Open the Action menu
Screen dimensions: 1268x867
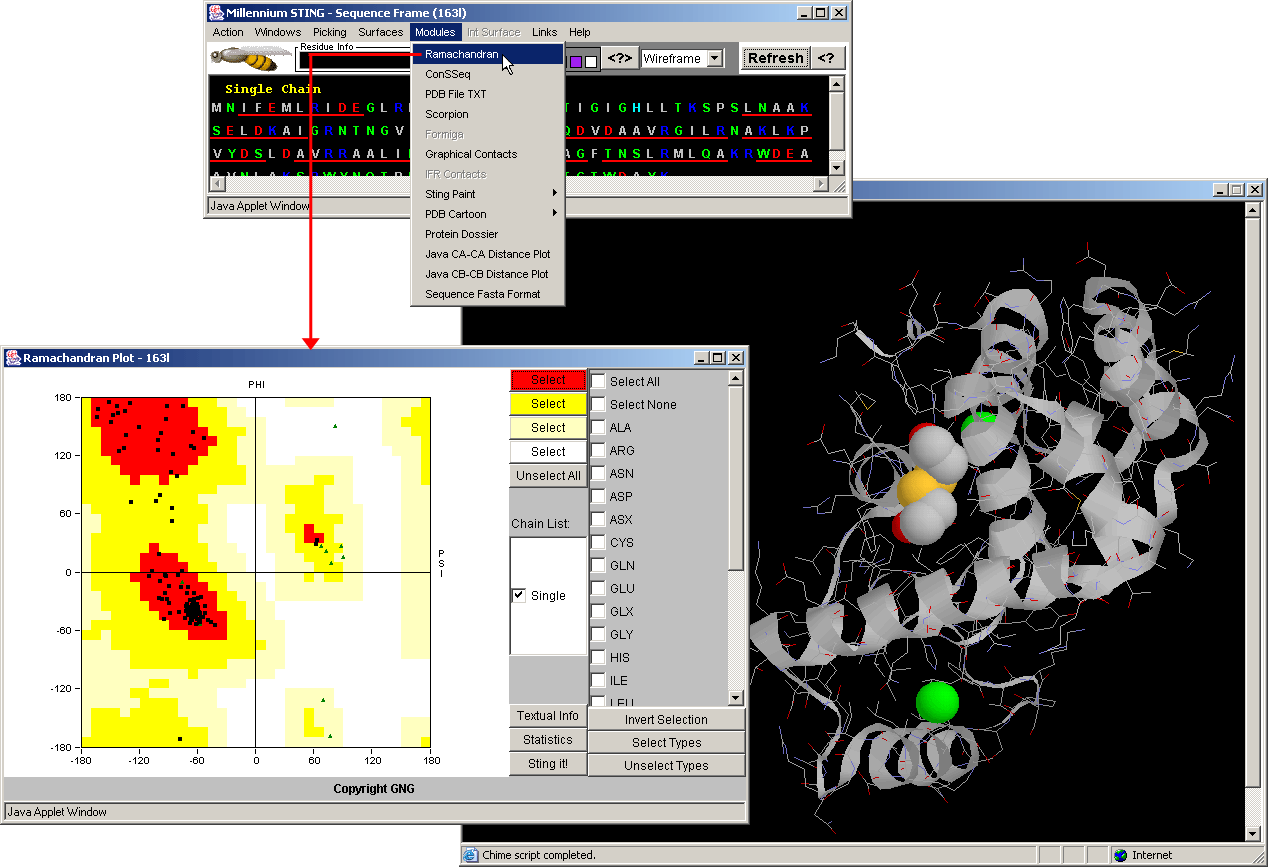coord(228,32)
